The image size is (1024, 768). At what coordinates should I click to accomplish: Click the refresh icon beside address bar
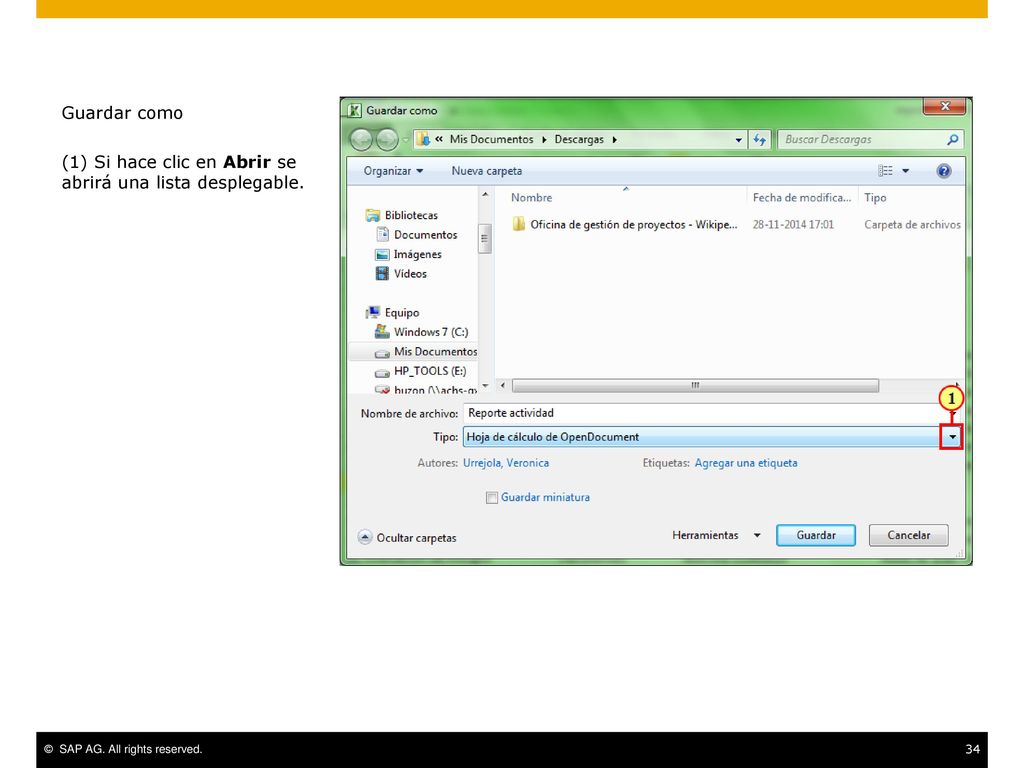pyautogui.click(x=760, y=140)
